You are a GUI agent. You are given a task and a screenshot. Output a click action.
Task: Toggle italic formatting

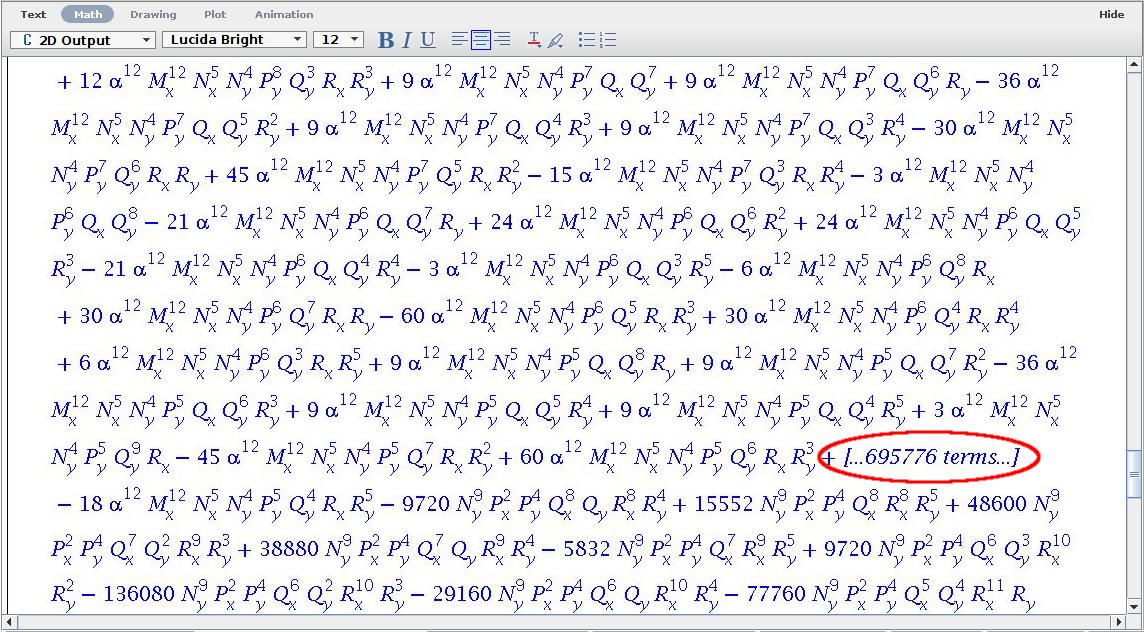[x=407, y=40]
